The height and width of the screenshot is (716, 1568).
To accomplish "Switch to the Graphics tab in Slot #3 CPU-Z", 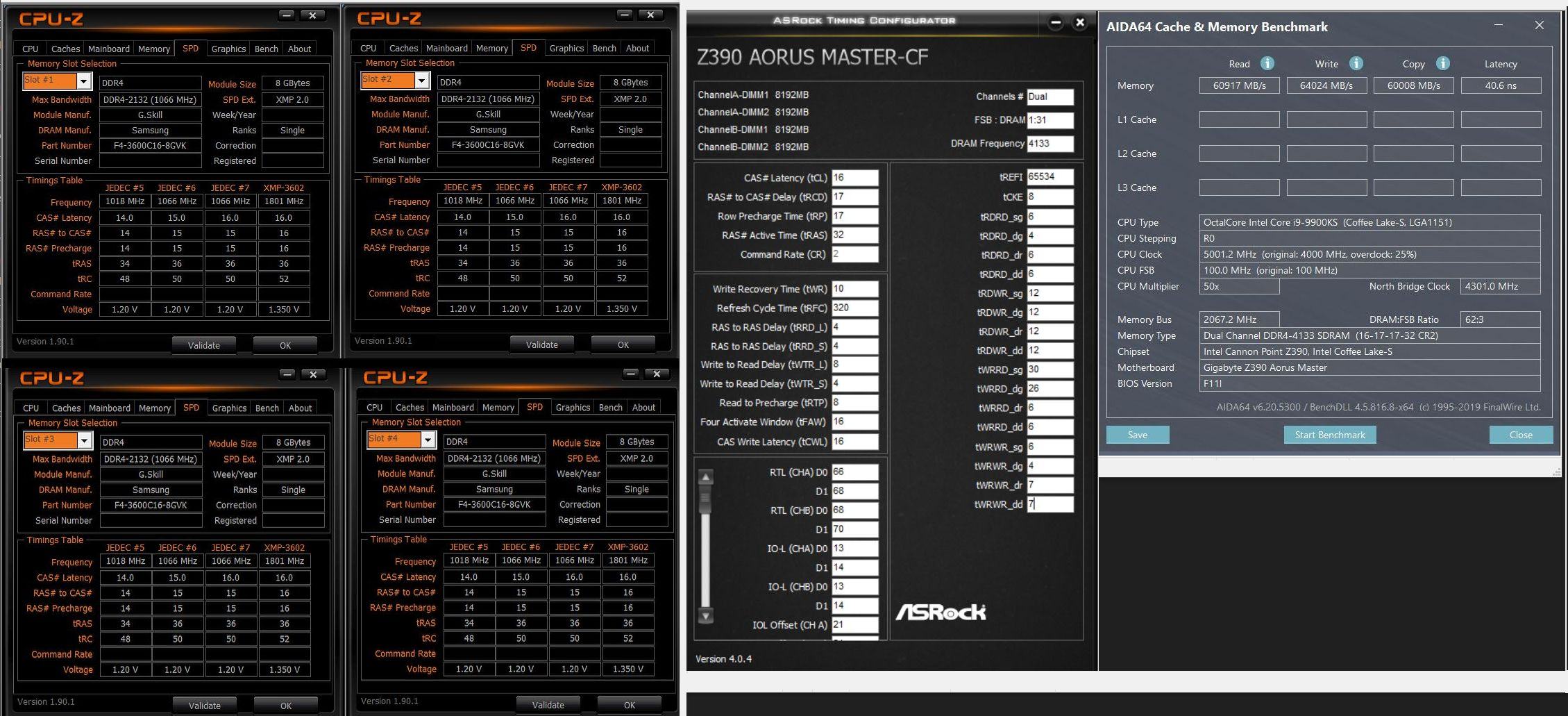I will [x=229, y=408].
